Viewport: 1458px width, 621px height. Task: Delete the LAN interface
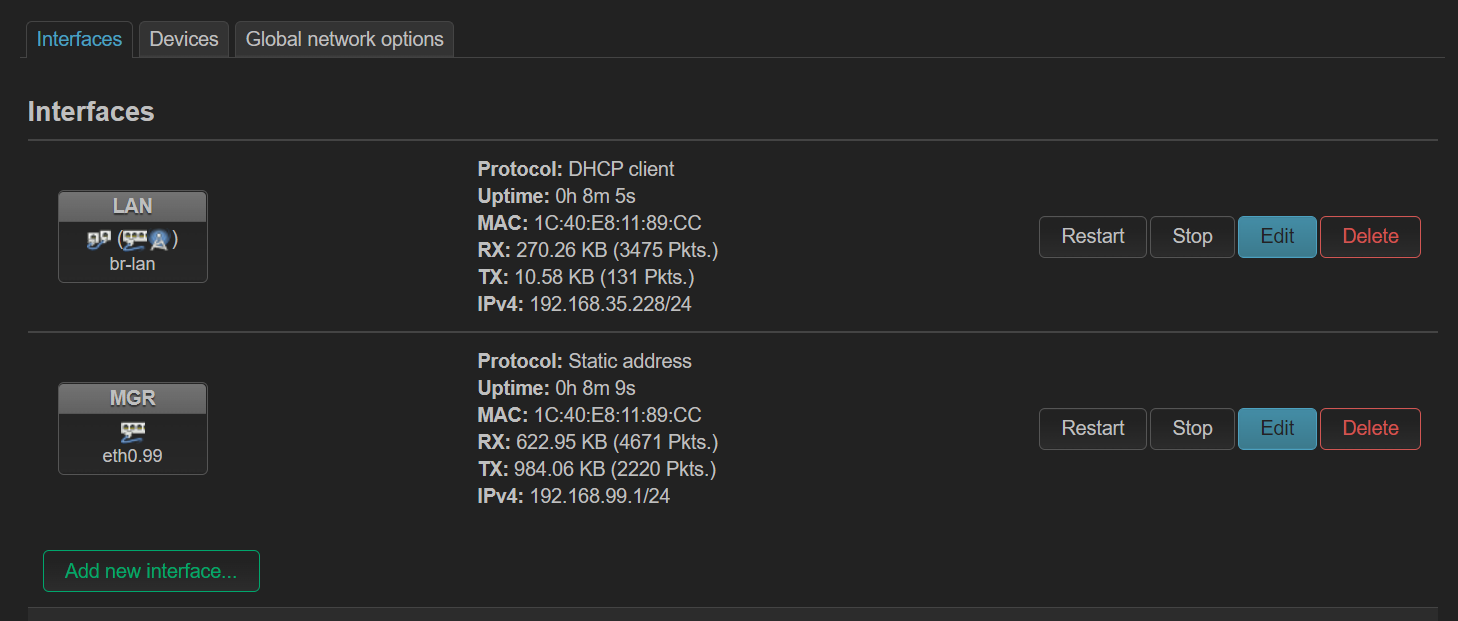[1370, 237]
